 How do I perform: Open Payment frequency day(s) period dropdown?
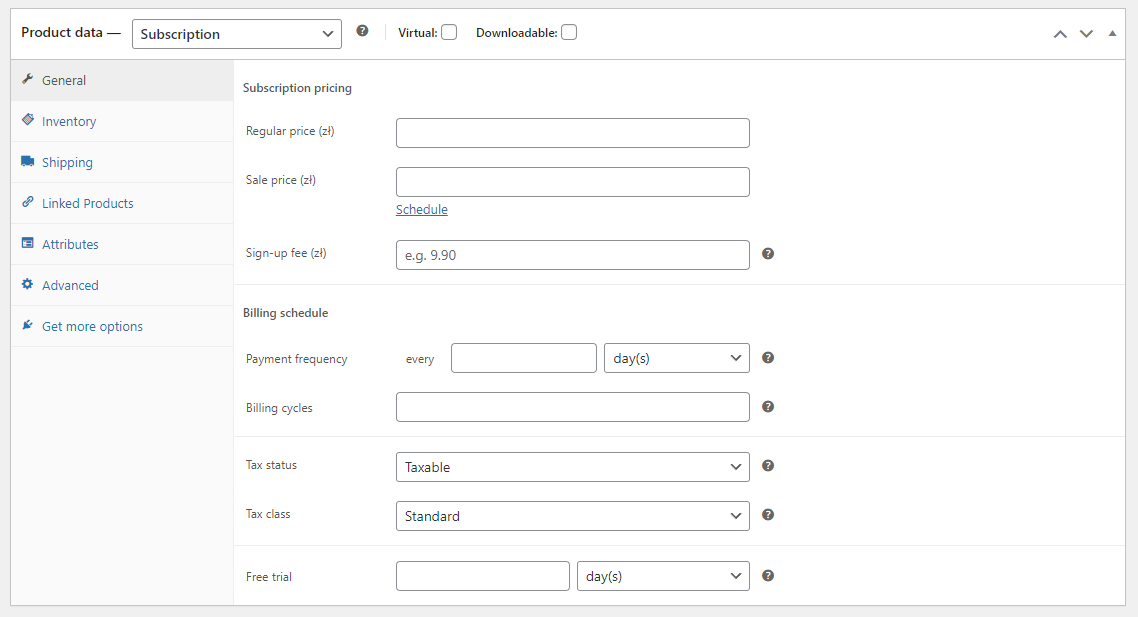pyautogui.click(x=676, y=358)
